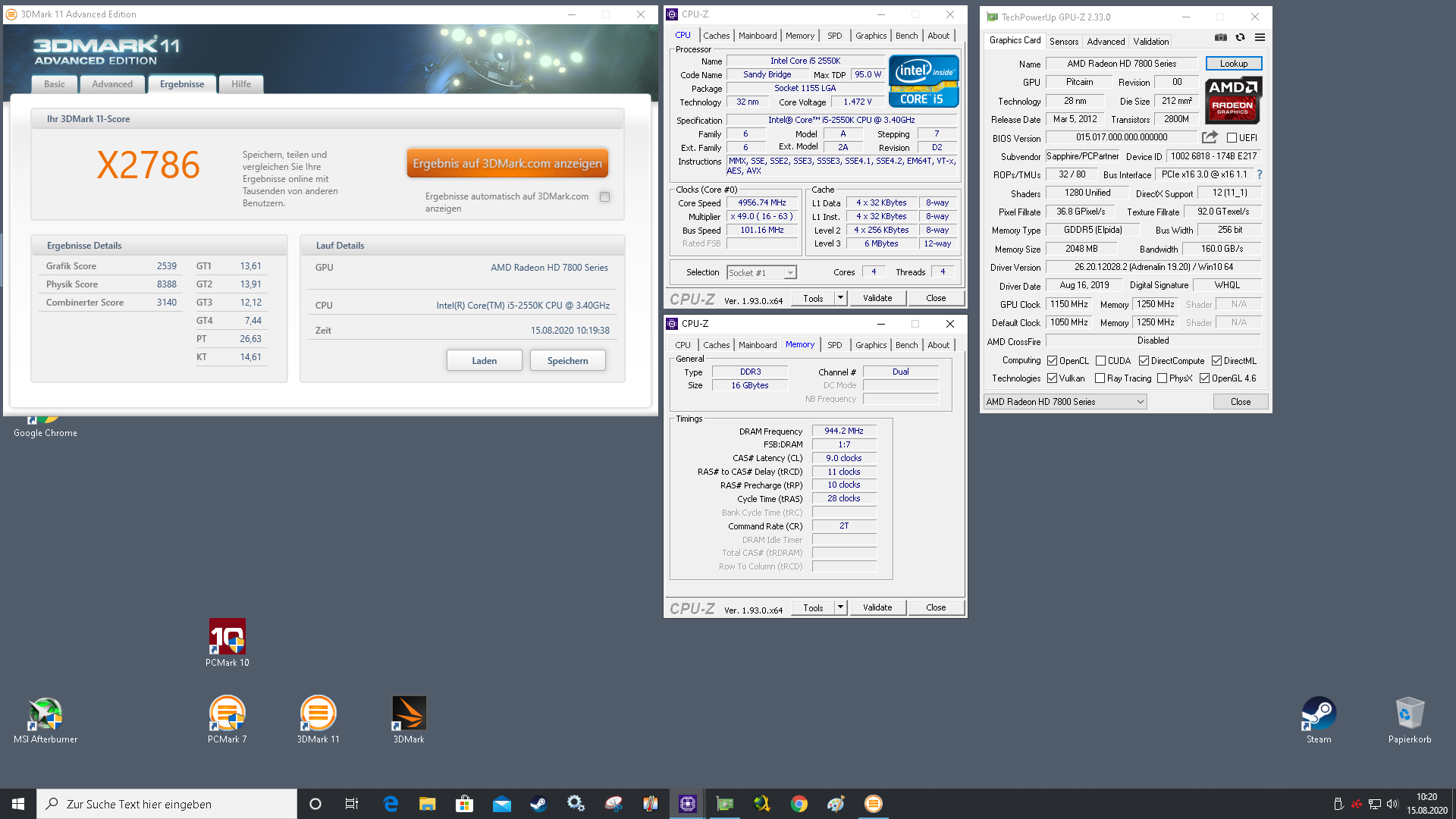The image size is (1456, 819).
Task: Open PCMark 10 desktop shortcut
Action: pyautogui.click(x=227, y=643)
